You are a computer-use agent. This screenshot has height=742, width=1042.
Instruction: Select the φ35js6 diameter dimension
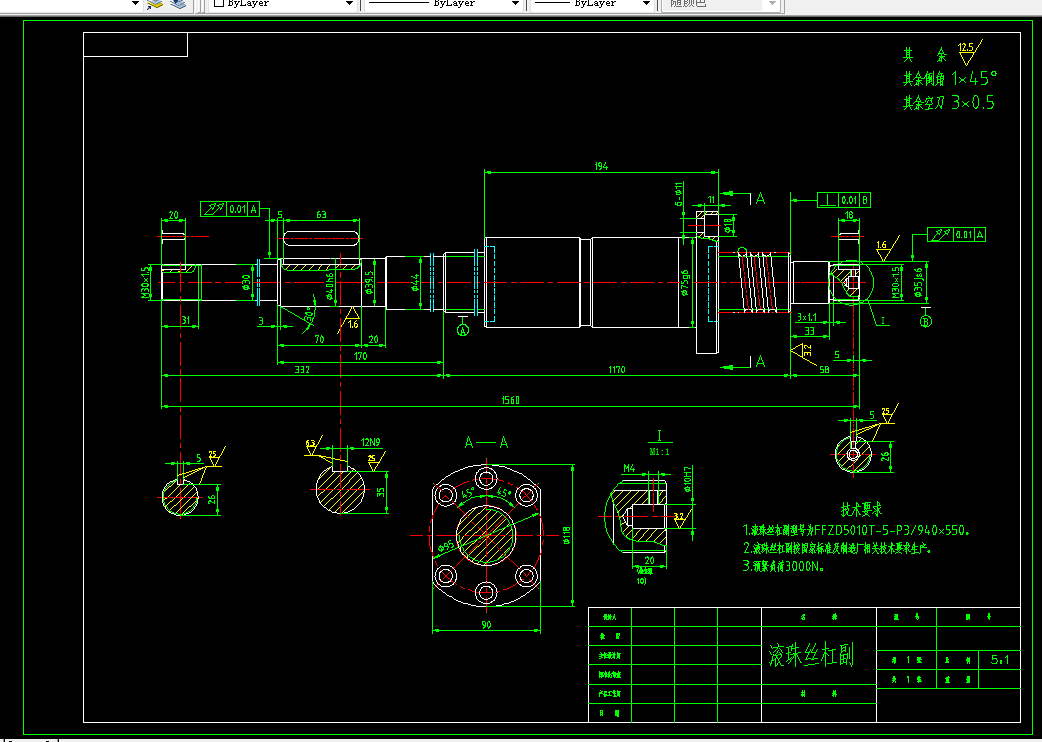pyautogui.click(x=919, y=282)
